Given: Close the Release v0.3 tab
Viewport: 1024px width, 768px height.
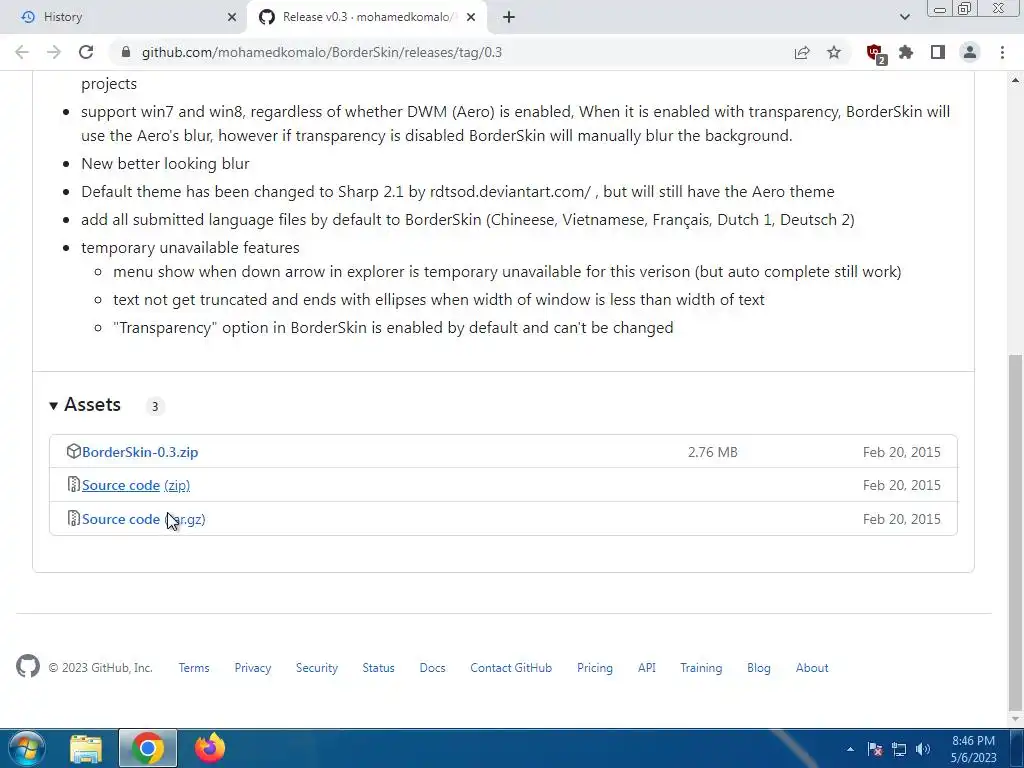Looking at the screenshot, I should [x=471, y=17].
